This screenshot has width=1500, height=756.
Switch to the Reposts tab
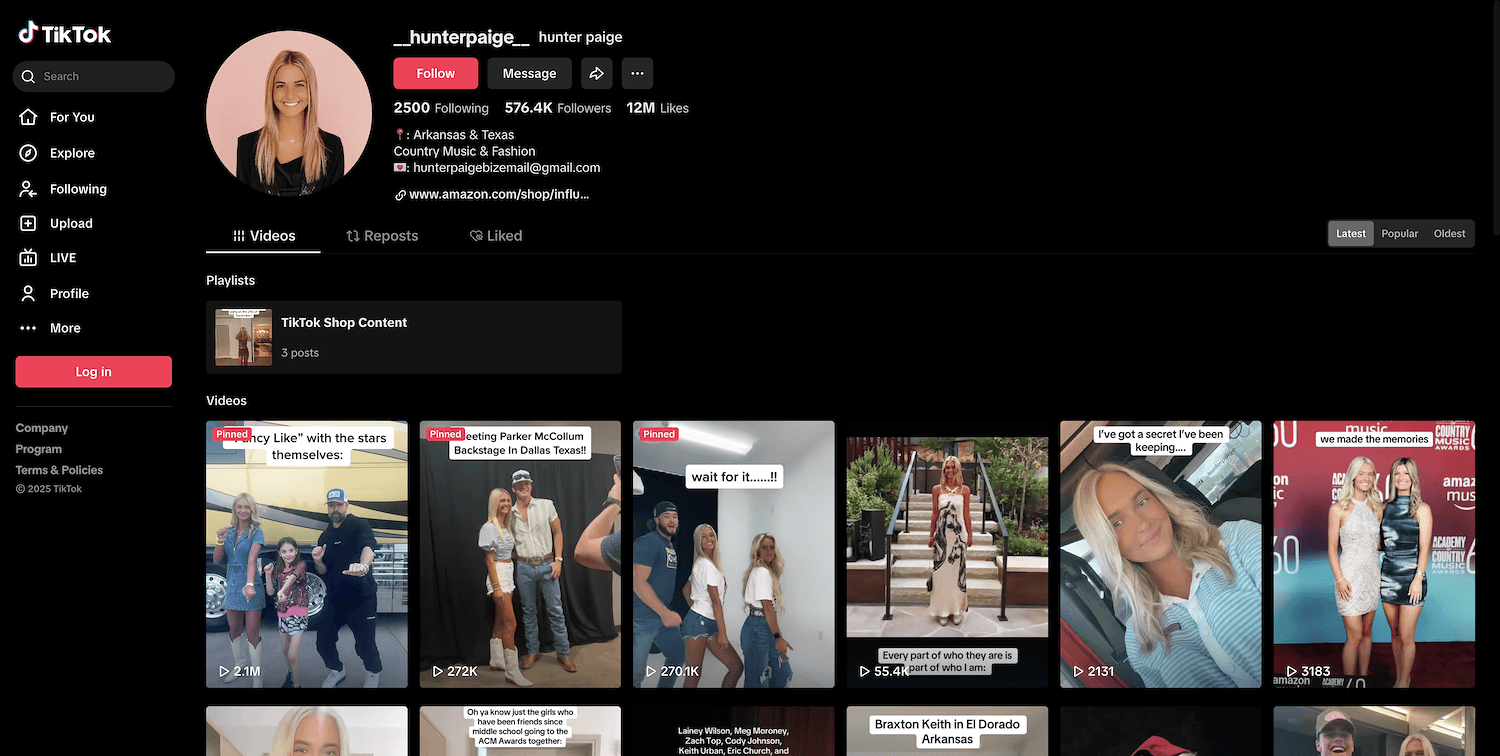[382, 236]
